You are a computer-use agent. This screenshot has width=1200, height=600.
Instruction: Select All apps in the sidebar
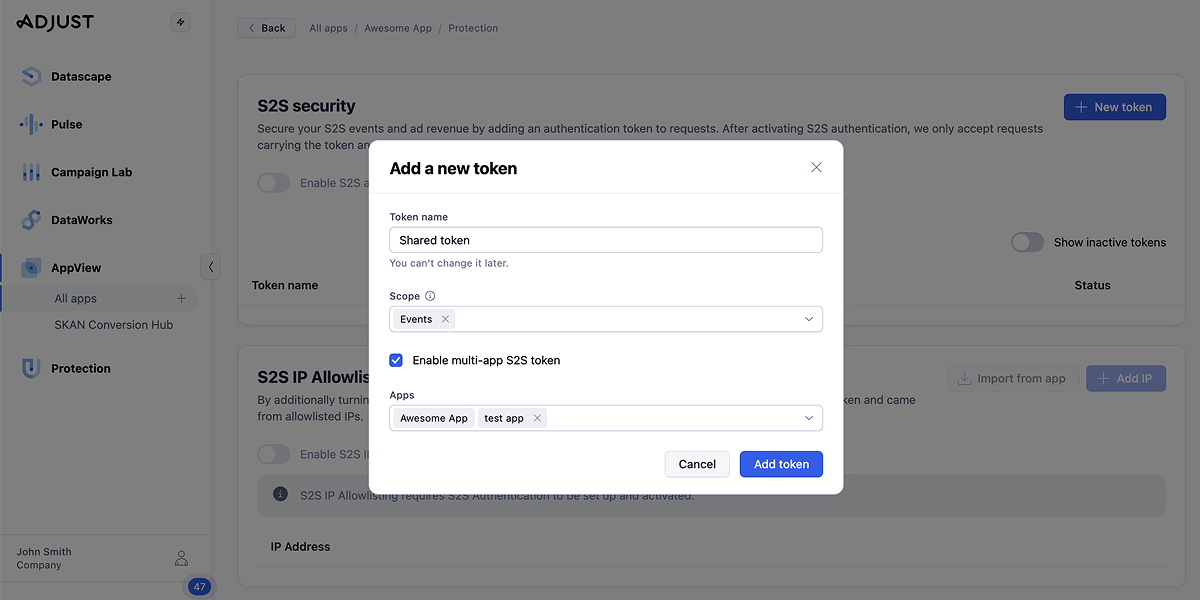[76, 298]
